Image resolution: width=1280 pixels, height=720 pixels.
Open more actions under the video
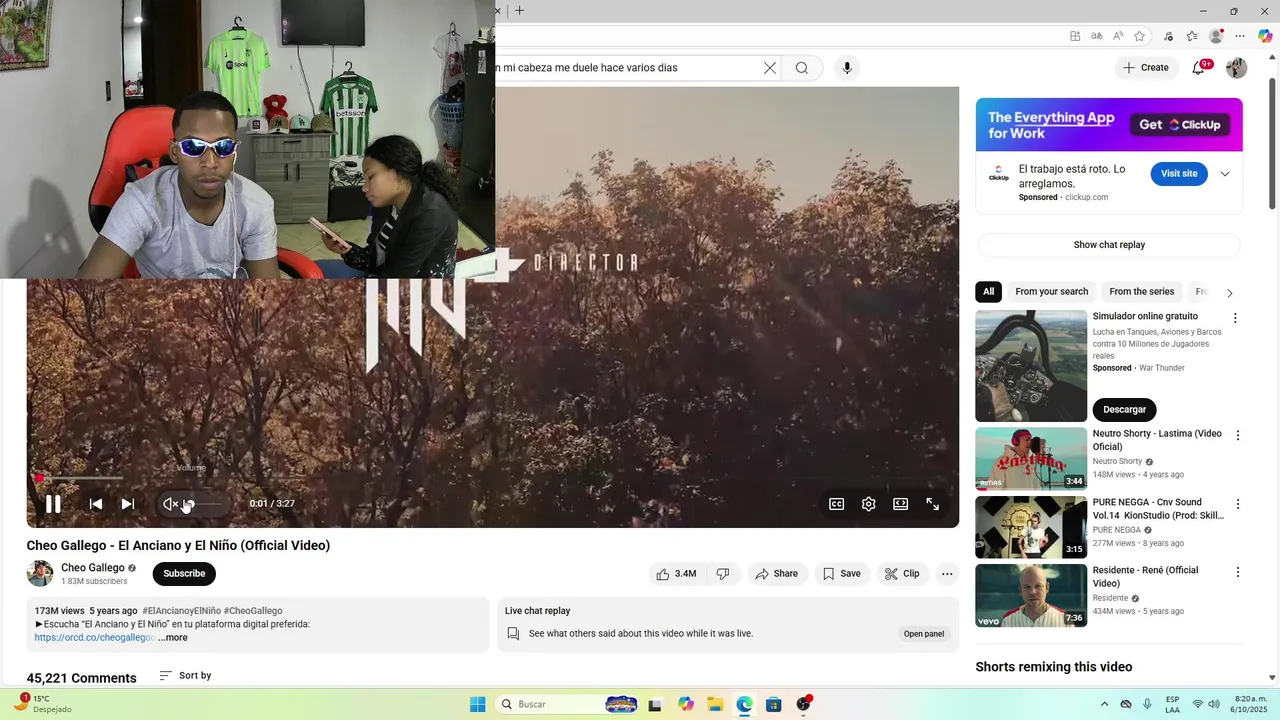947,574
